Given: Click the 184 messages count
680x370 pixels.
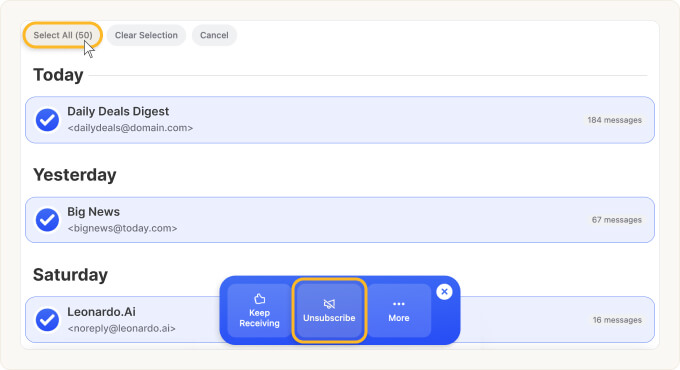Looking at the screenshot, I should pyautogui.click(x=615, y=120).
